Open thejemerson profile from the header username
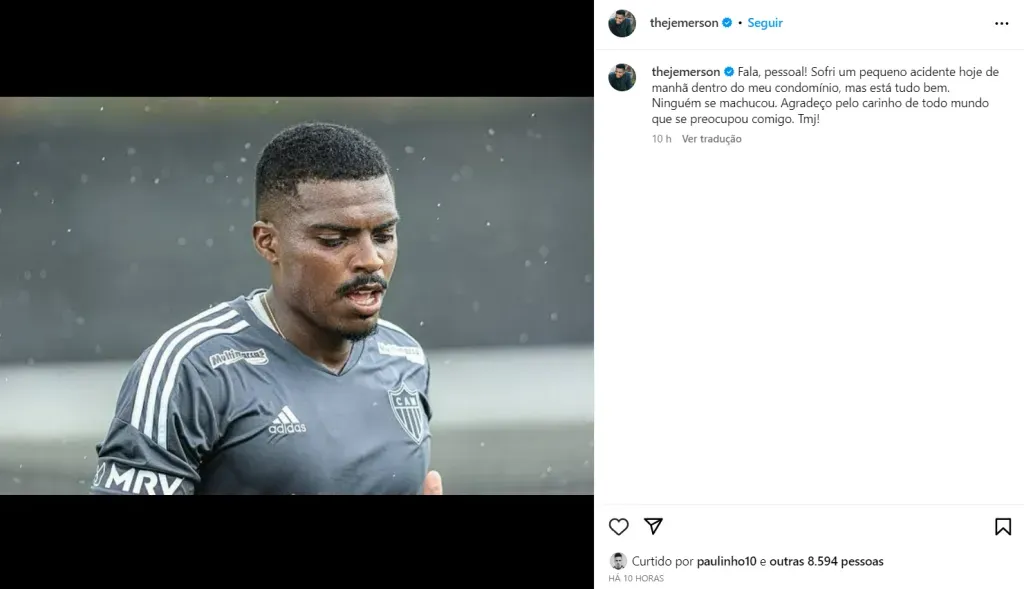 coord(684,23)
